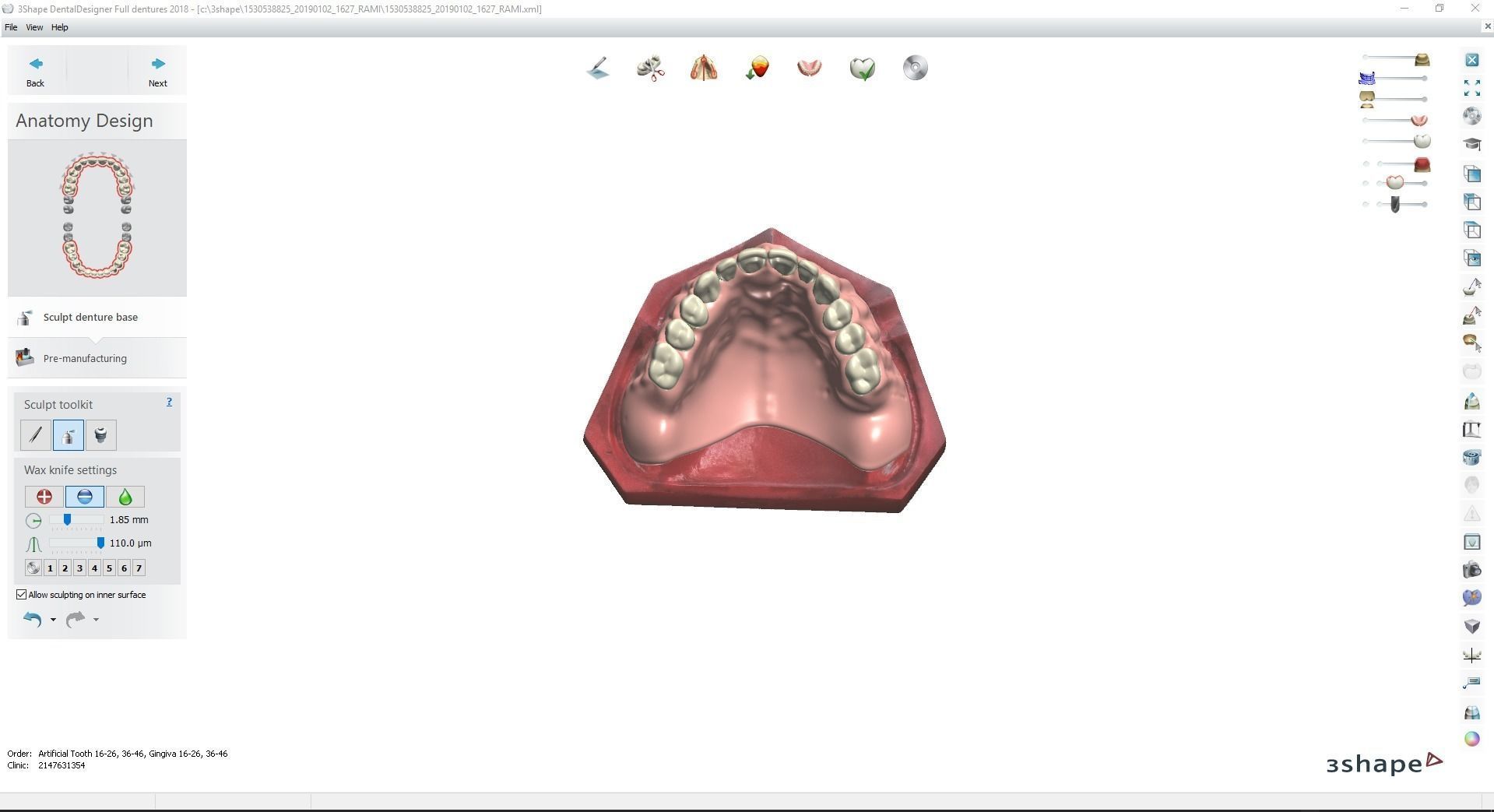The height and width of the screenshot is (812, 1494).
Task: Open the first top workflow step icon with the blade
Action: coord(598,69)
